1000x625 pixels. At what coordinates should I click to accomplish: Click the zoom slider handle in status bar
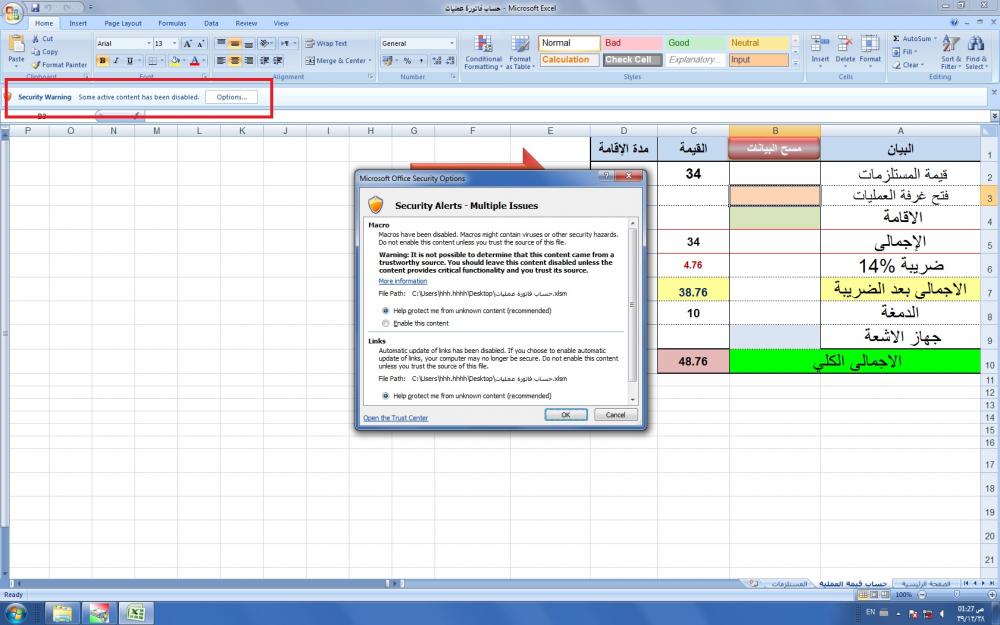click(955, 594)
